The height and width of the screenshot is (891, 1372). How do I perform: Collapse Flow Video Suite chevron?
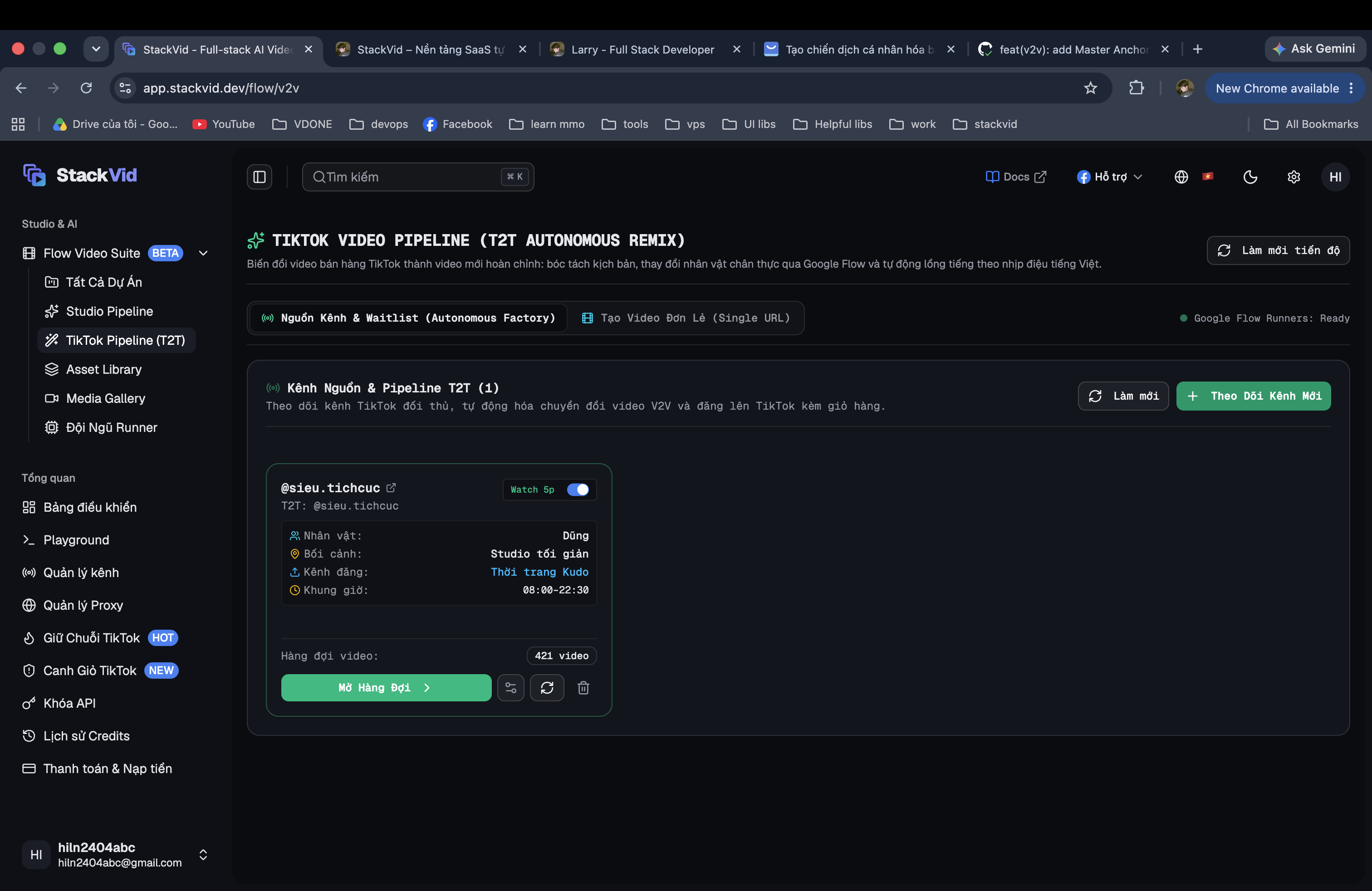[204, 253]
